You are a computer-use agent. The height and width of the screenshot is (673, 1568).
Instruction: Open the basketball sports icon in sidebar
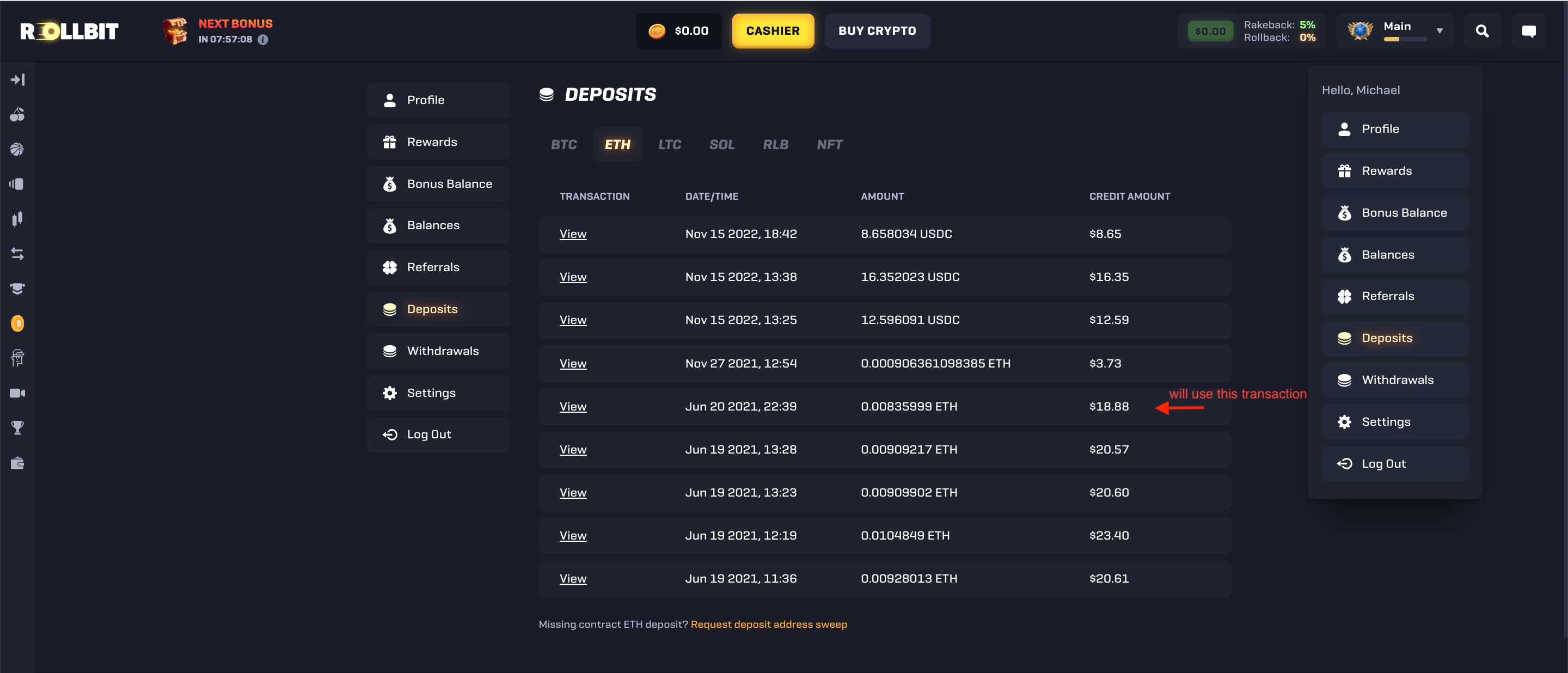click(x=17, y=149)
